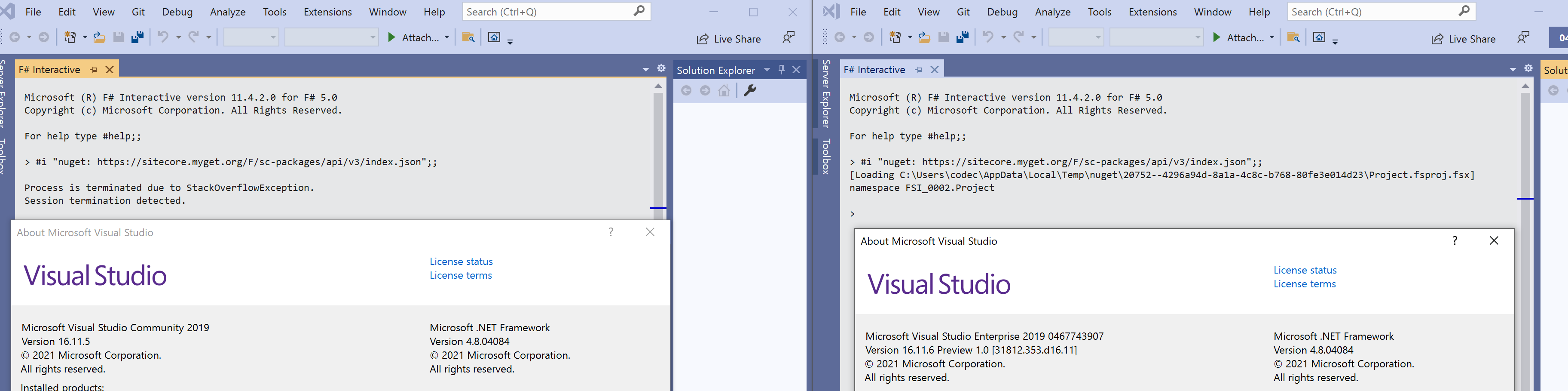Click the Home icon in Solution Explorer
The height and width of the screenshot is (391, 1568).
pyautogui.click(x=724, y=90)
